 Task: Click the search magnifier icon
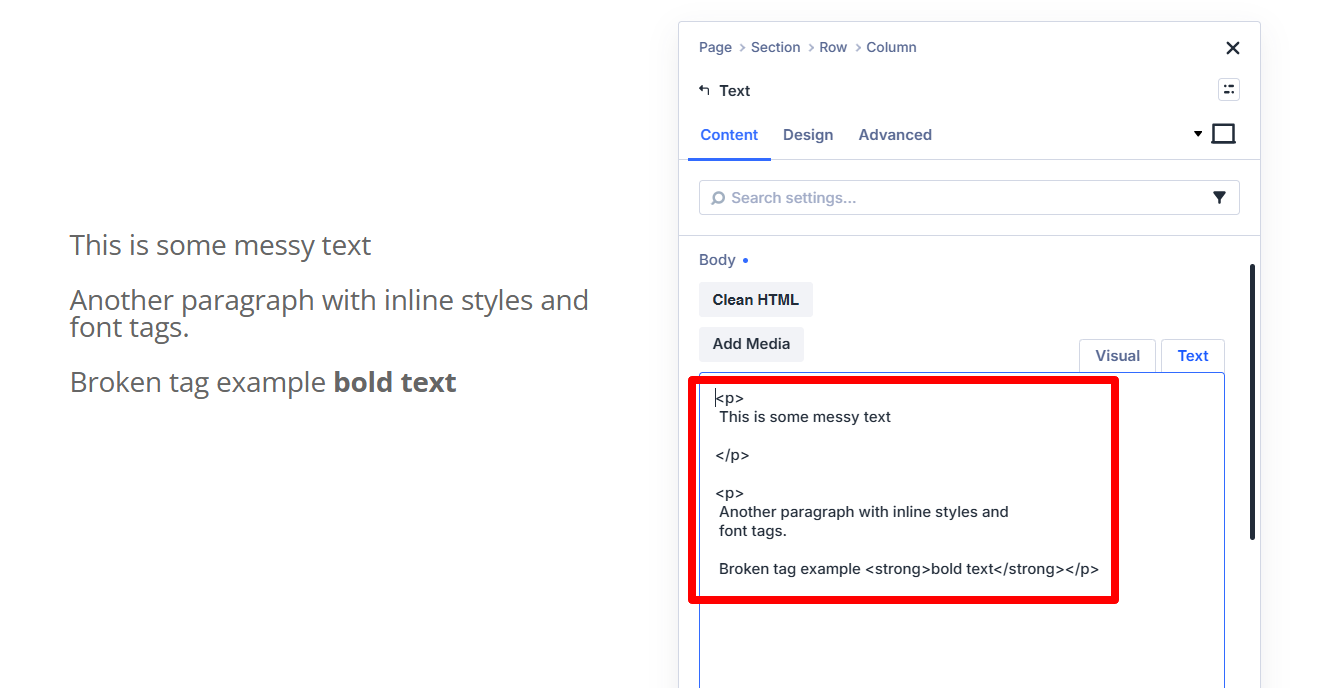[x=718, y=198]
